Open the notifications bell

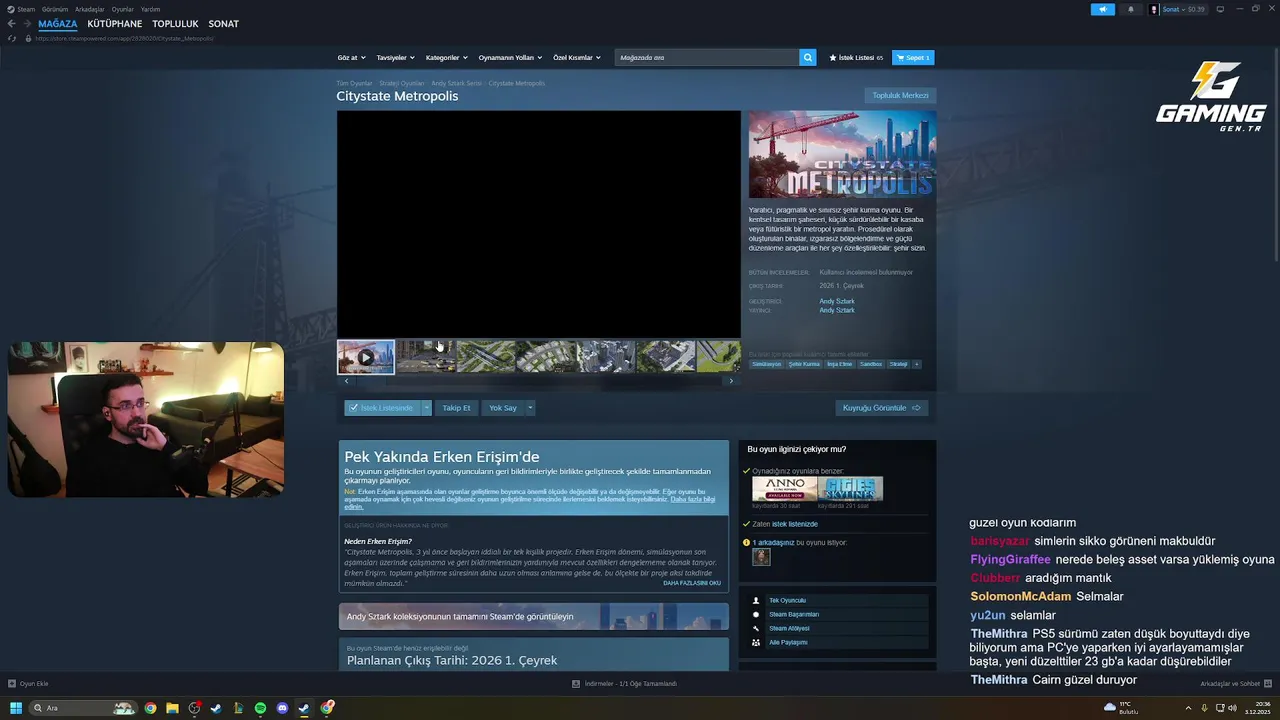click(1131, 9)
